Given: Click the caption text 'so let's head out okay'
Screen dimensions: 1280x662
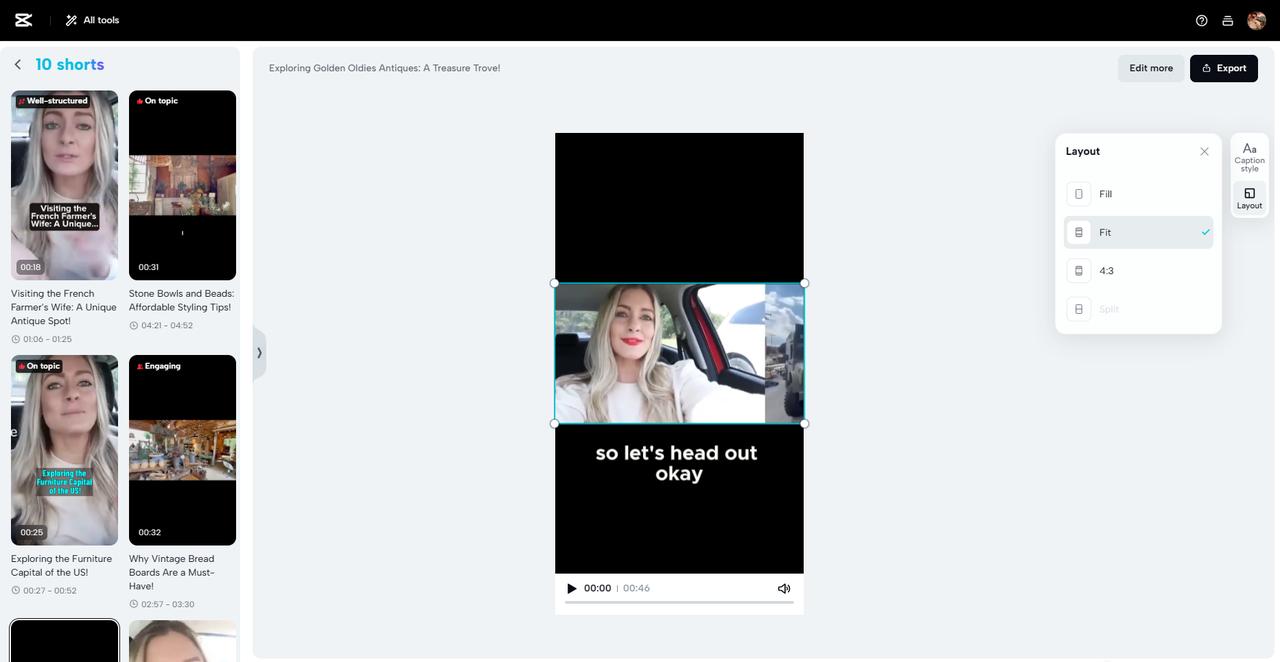Looking at the screenshot, I should pyautogui.click(x=678, y=463).
